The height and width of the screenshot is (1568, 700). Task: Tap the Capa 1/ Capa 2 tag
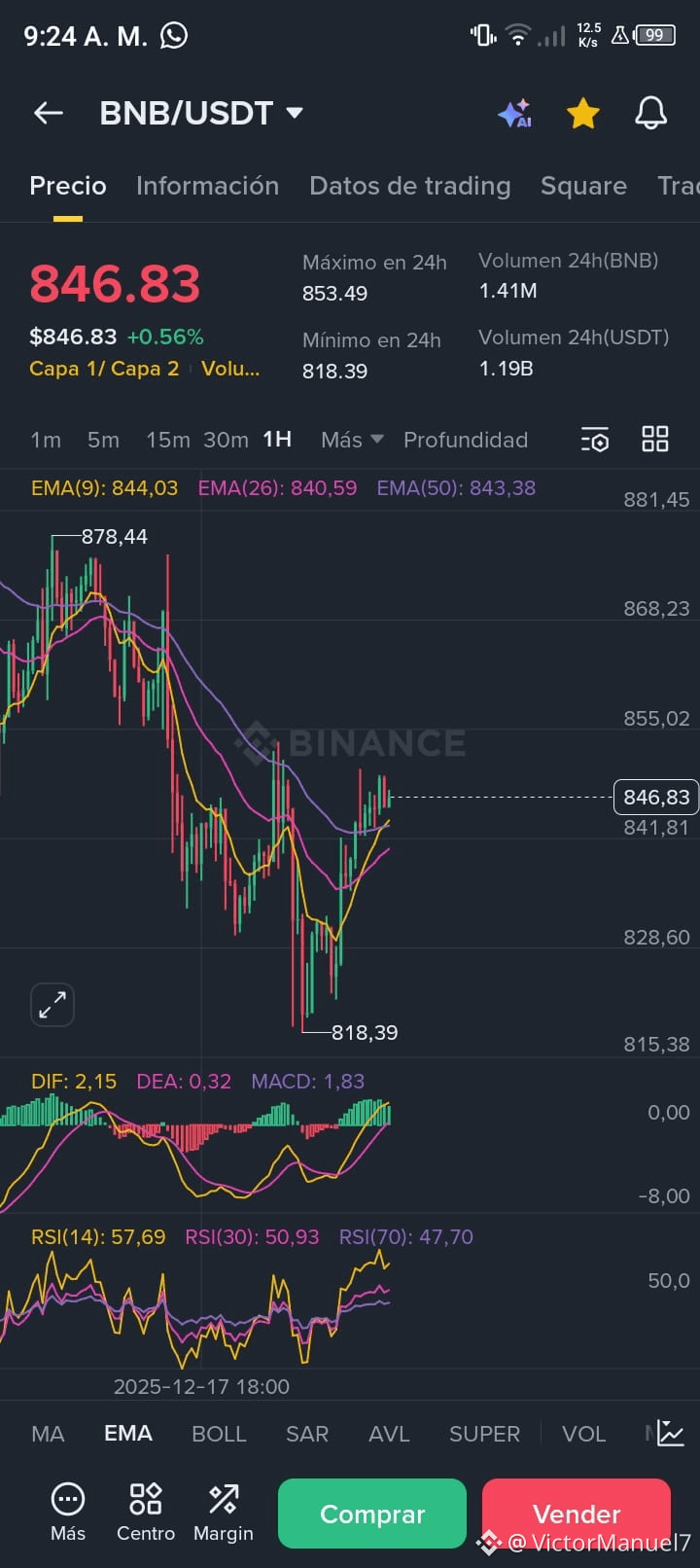104,369
